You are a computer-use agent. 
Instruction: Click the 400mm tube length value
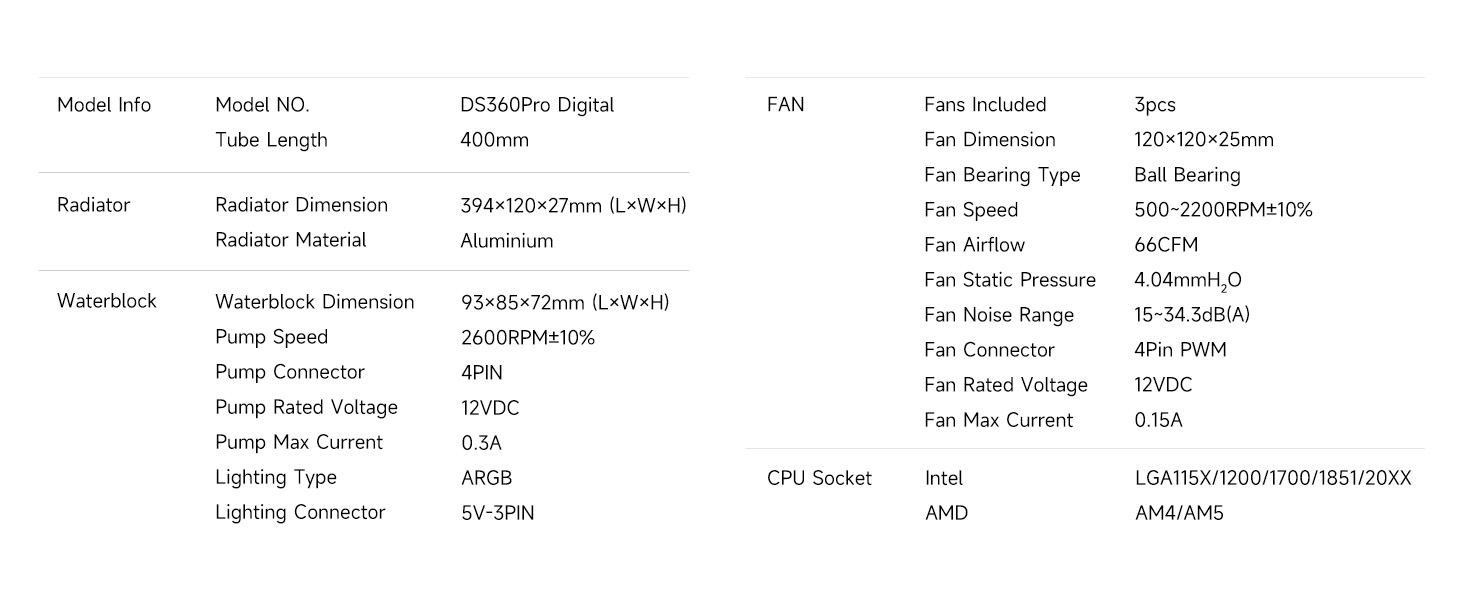click(494, 140)
